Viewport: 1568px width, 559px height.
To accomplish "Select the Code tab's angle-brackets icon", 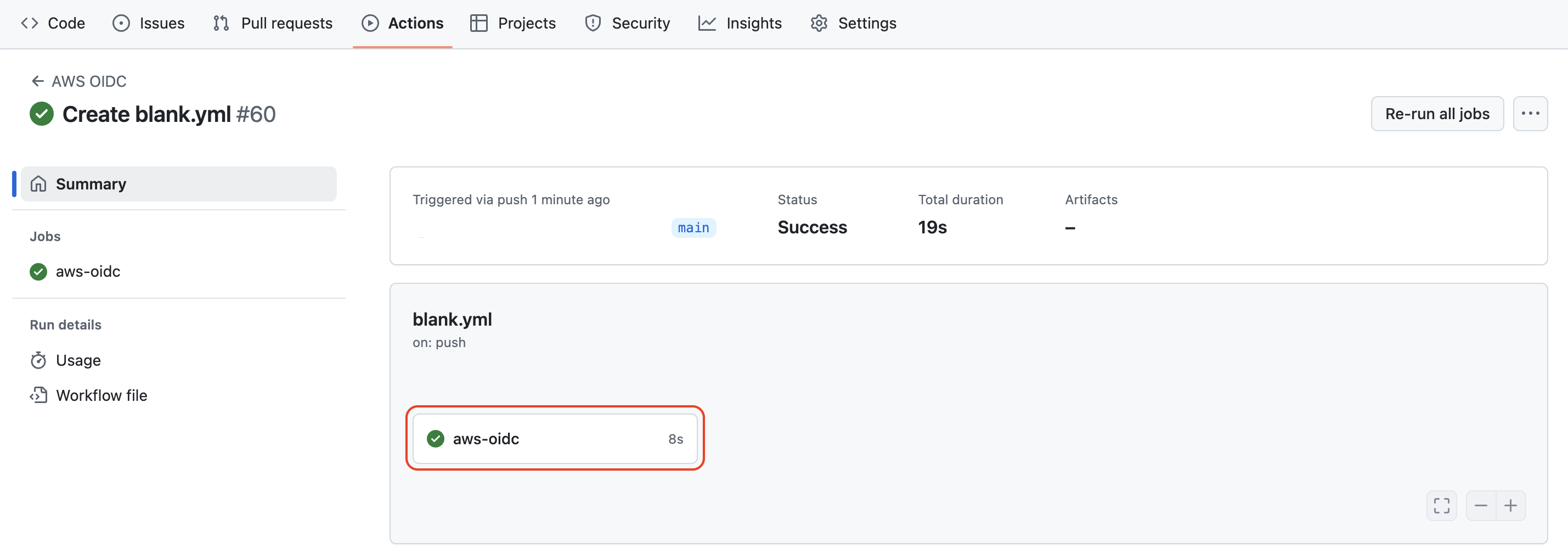I will pos(29,23).
